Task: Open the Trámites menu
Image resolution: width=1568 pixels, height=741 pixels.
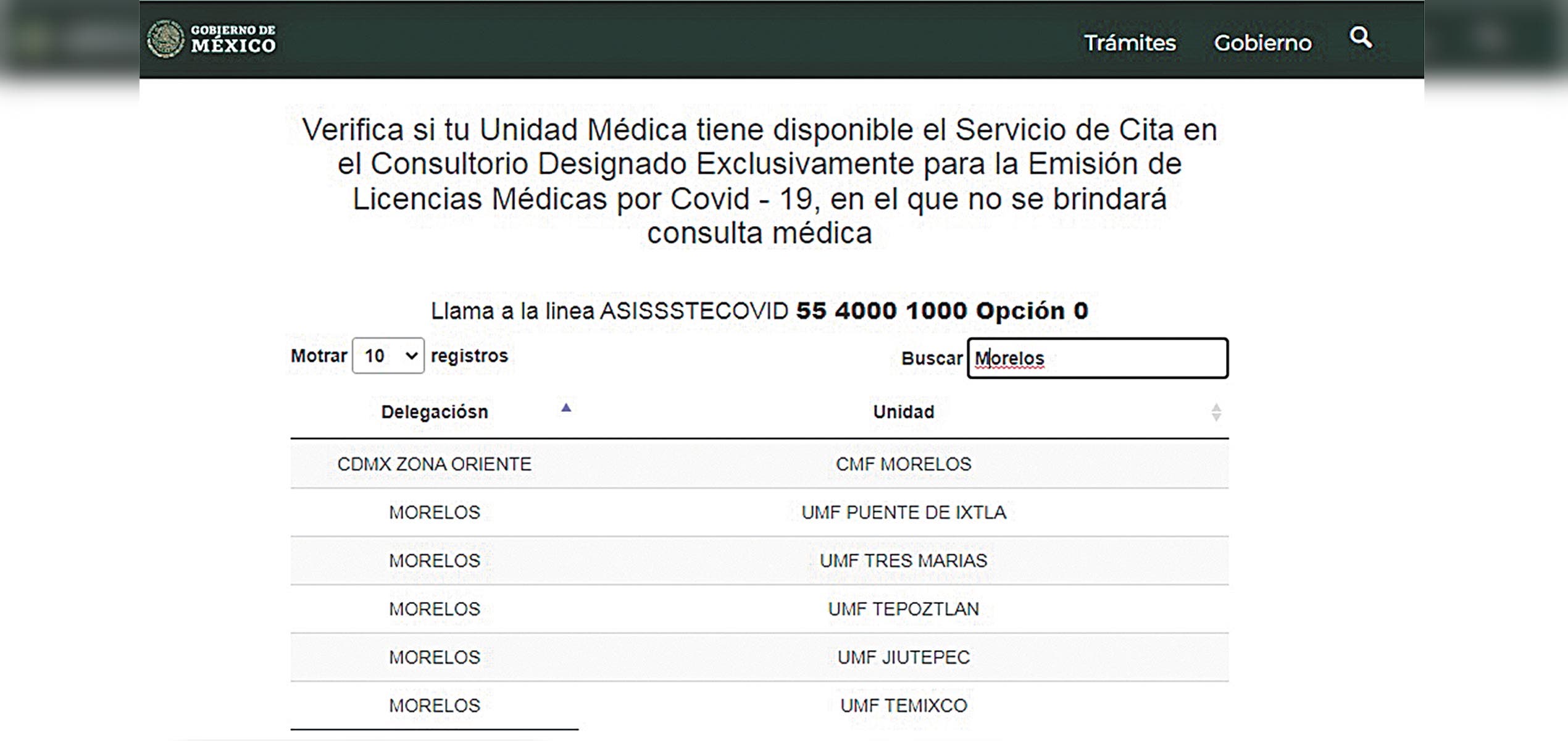Action: tap(1130, 43)
